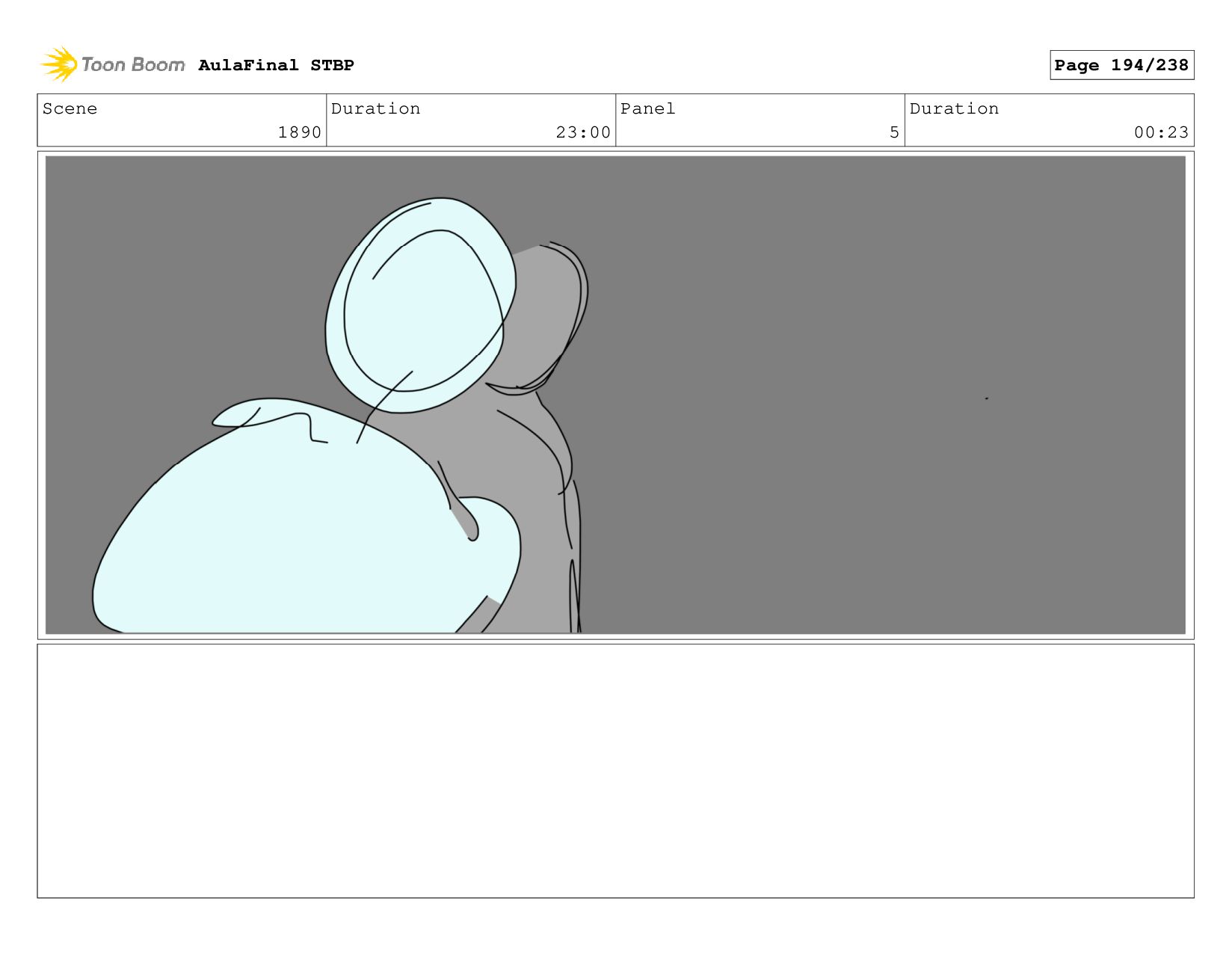Click scene number 1890
This screenshot has height=954, width=1232.
(299, 132)
